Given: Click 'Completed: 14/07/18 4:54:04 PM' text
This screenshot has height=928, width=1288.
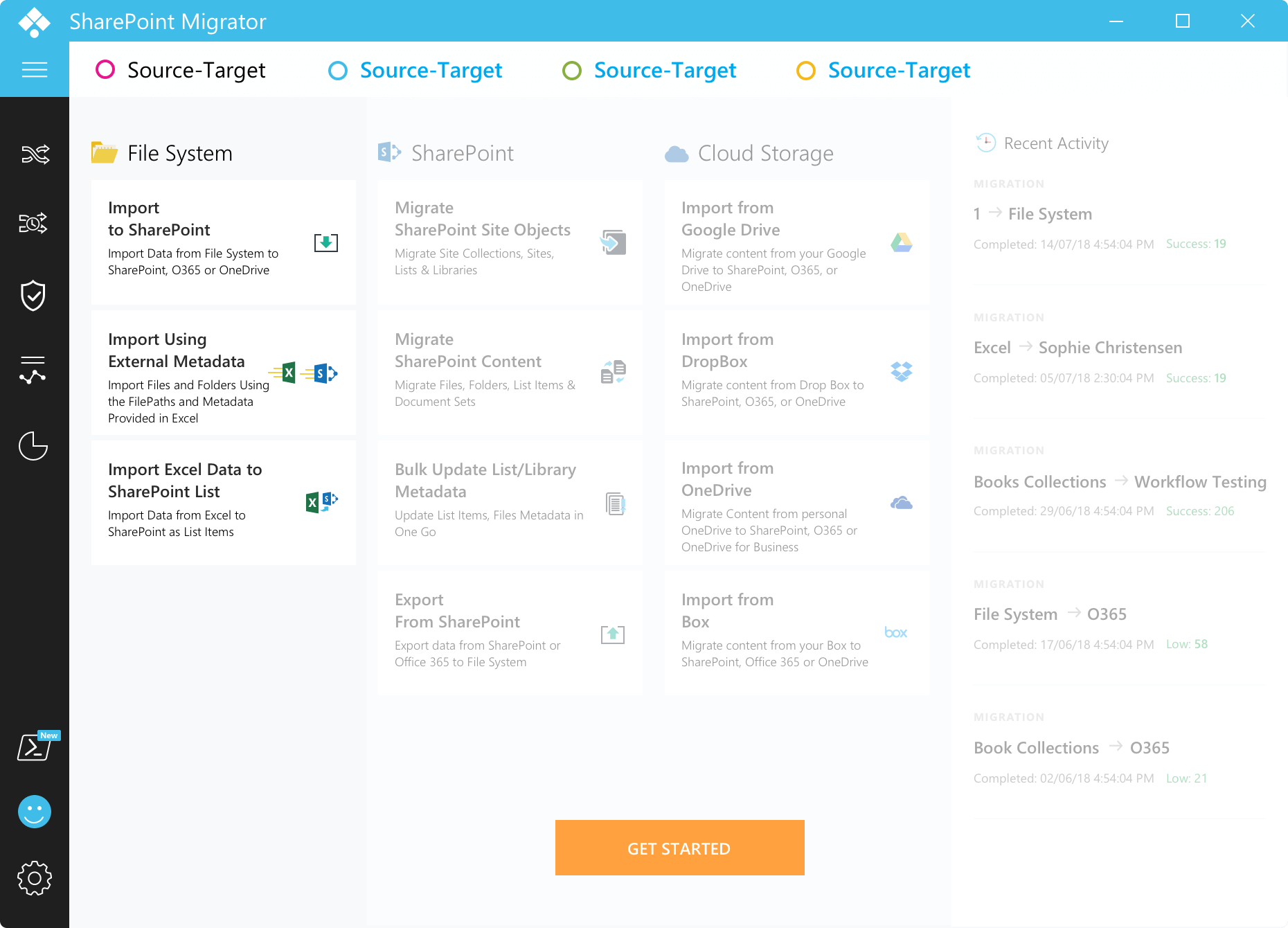Looking at the screenshot, I should (1064, 244).
